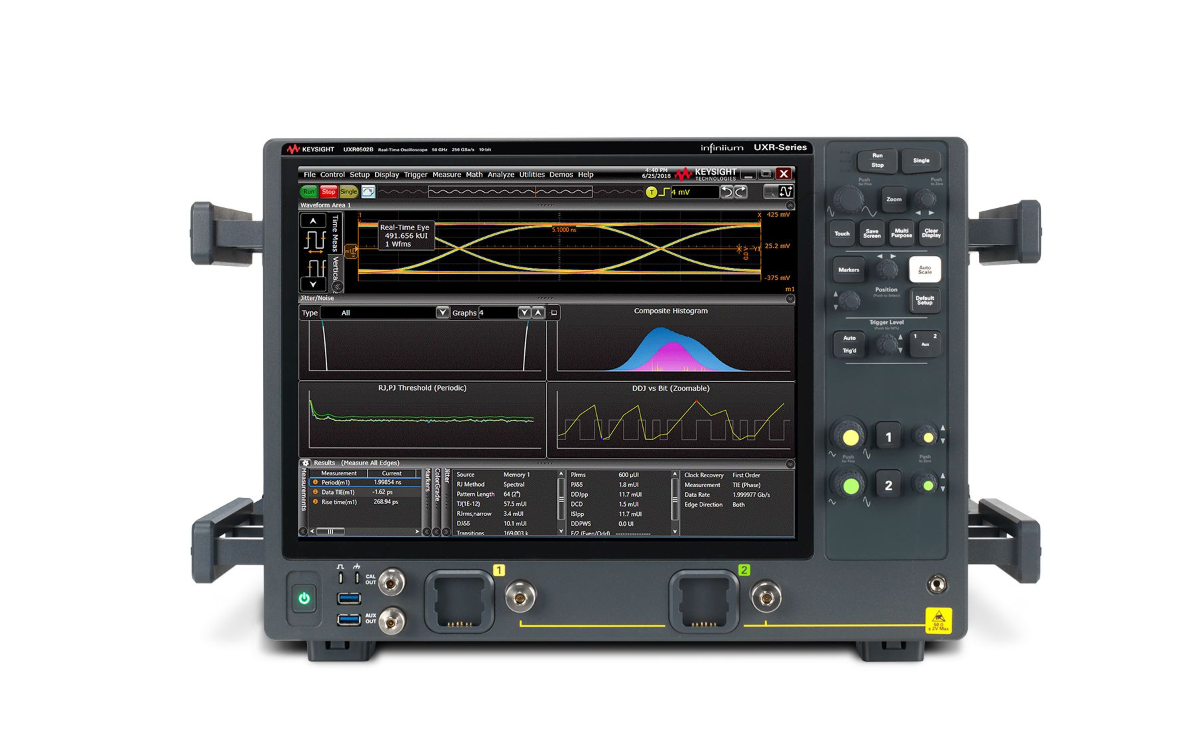The height and width of the screenshot is (738, 1179).
Task: Select the upper pulse waveform icon in sidebar
Action: tap(314, 238)
